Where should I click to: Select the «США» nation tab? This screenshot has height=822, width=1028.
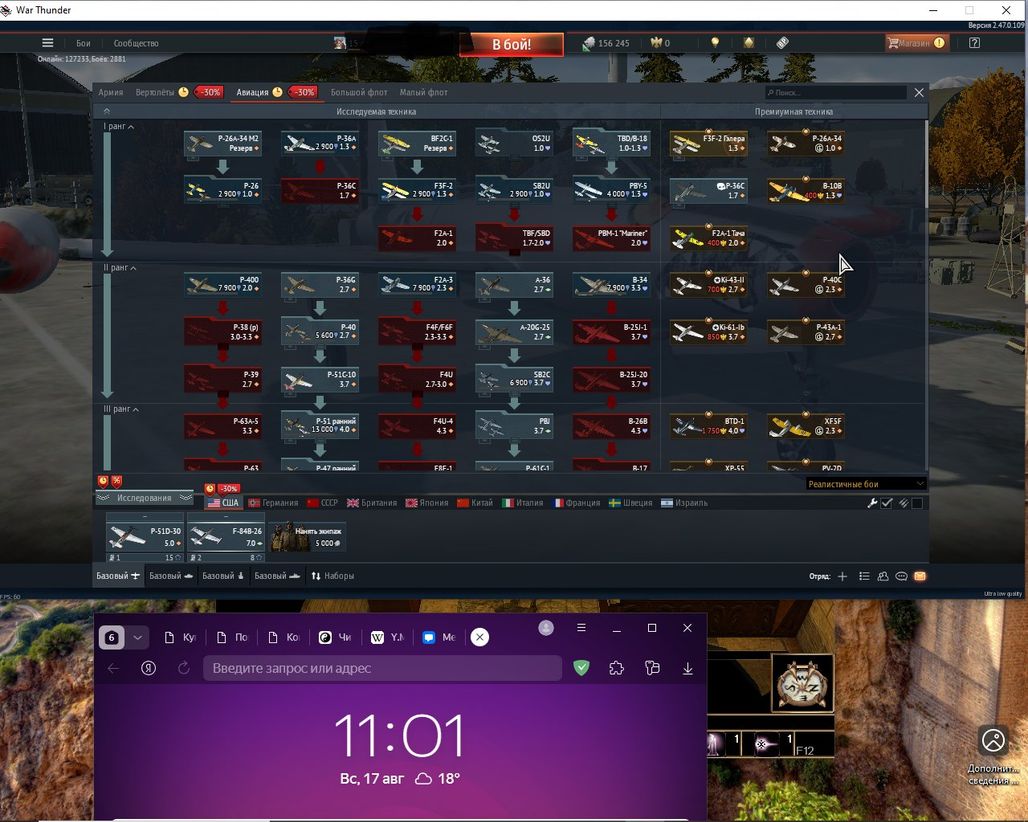click(x=224, y=503)
